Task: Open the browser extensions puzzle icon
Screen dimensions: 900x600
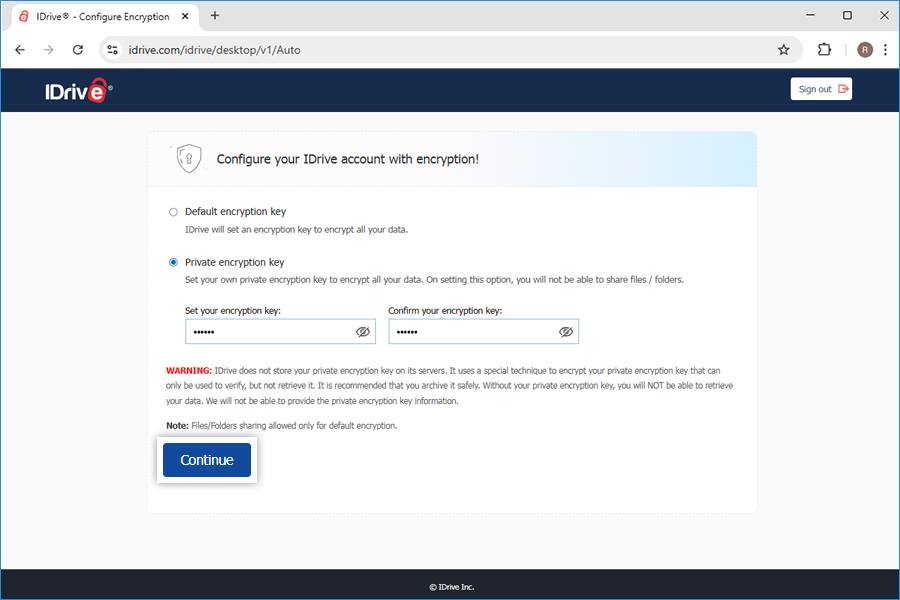Action: 824,50
